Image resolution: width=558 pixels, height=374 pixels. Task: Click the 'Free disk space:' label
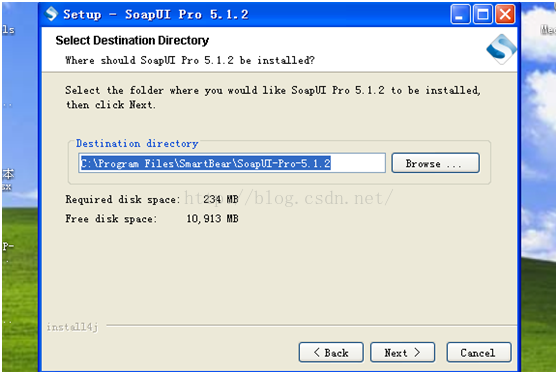(x=111, y=218)
